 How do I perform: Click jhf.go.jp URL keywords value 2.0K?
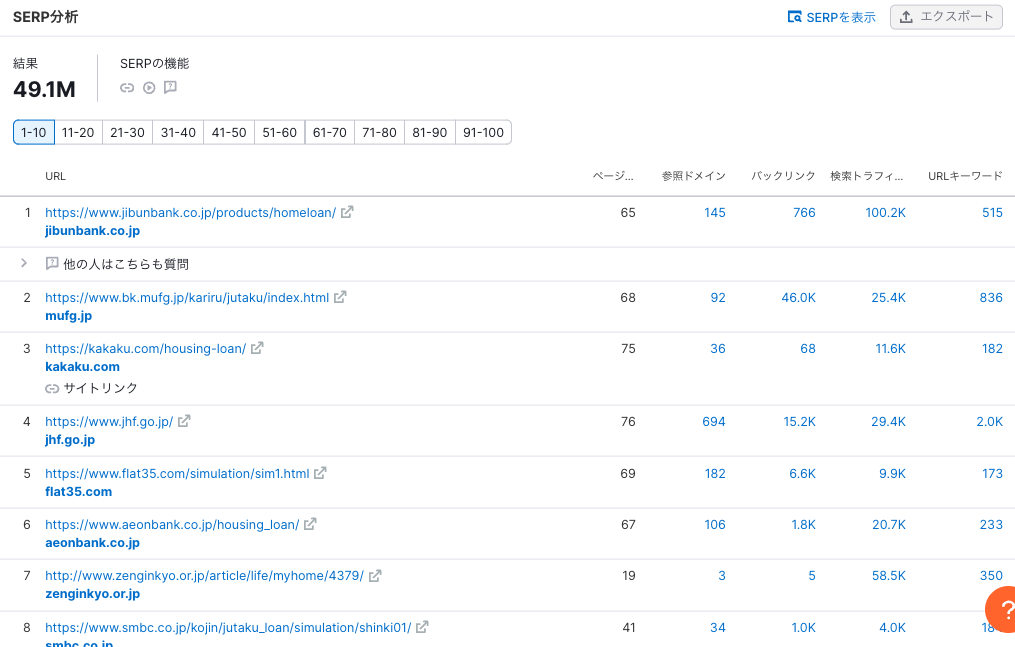coord(990,421)
